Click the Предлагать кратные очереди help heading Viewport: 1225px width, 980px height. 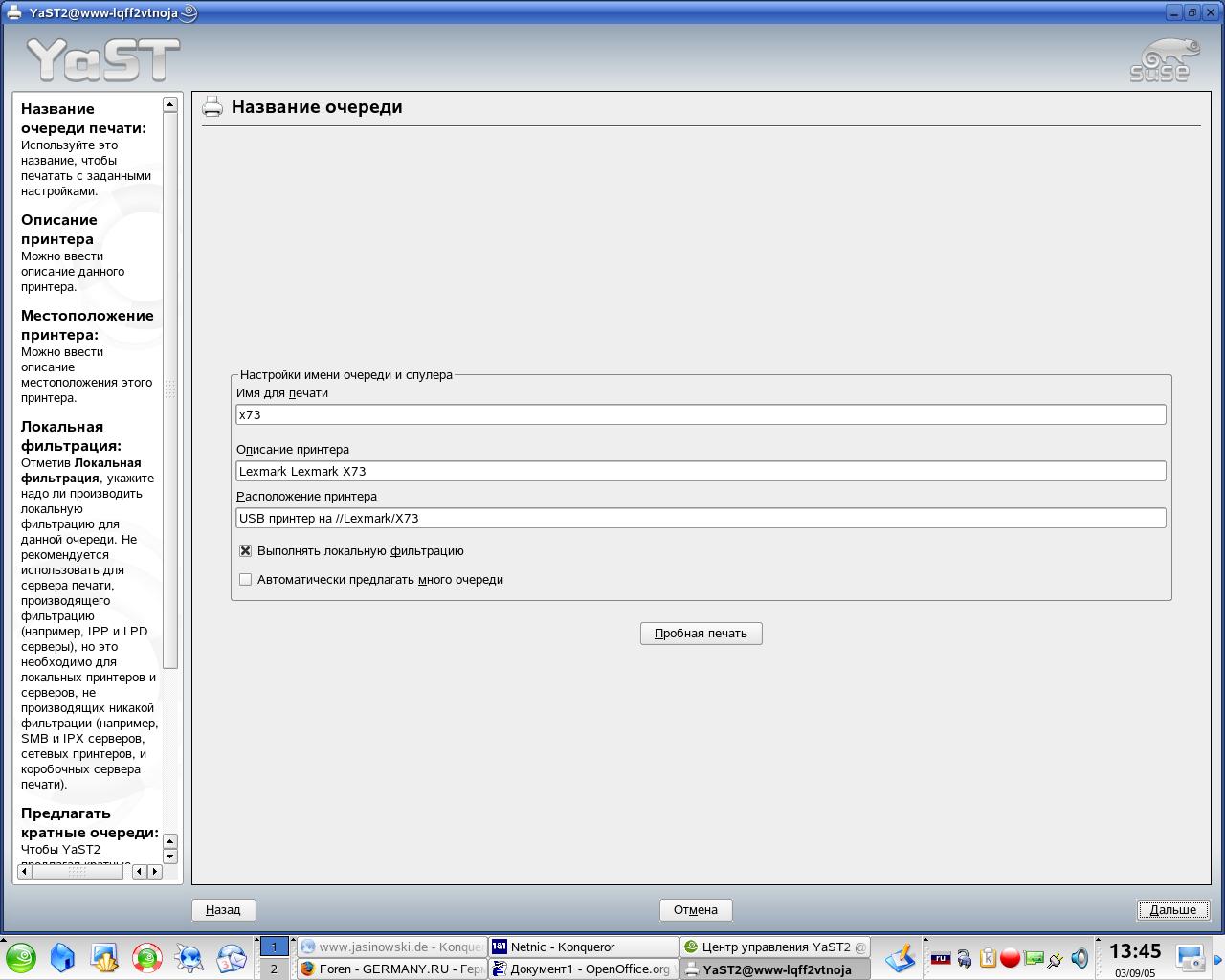90,823
